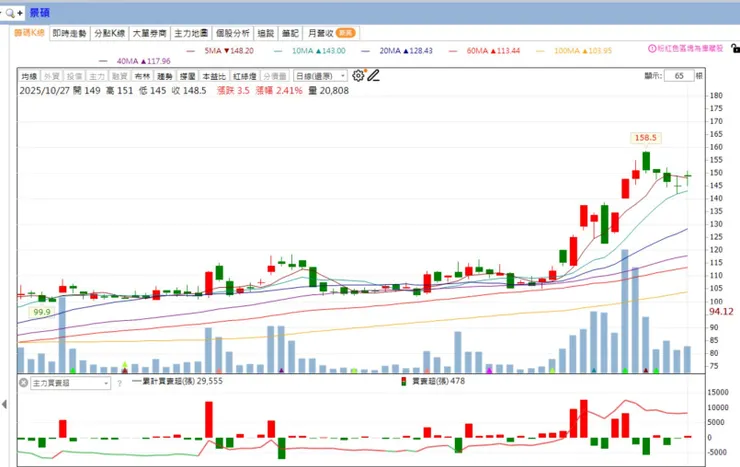Switch to 個股分析 tab
The width and height of the screenshot is (740, 467).
point(233,33)
